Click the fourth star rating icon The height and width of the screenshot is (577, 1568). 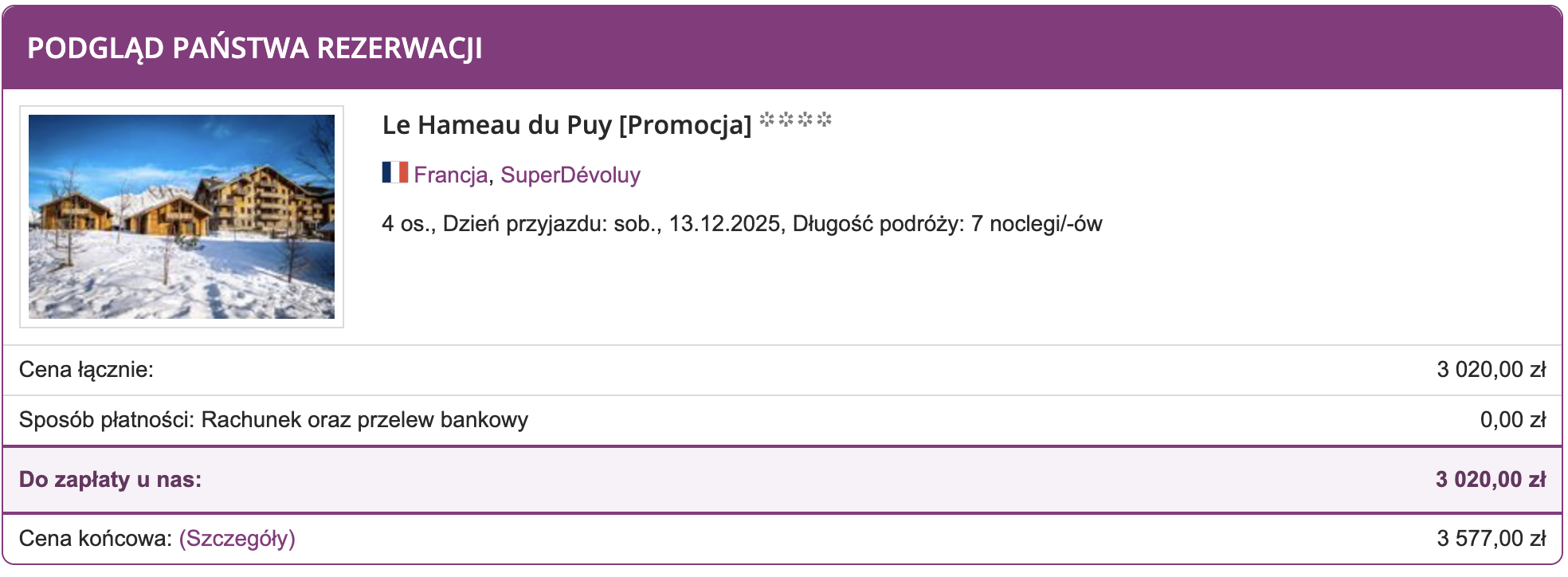coord(825,121)
